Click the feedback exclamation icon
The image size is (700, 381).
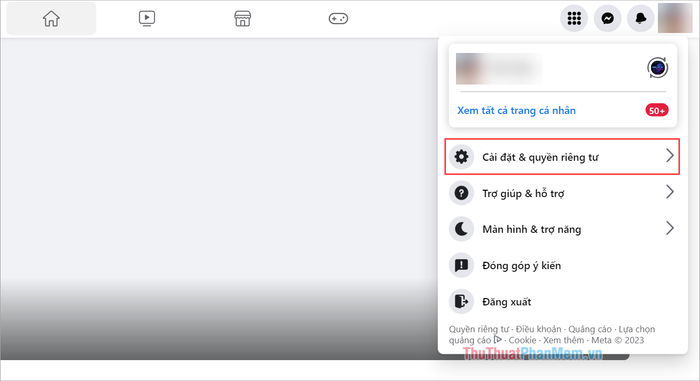pyautogui.click(x=461, y=265)
